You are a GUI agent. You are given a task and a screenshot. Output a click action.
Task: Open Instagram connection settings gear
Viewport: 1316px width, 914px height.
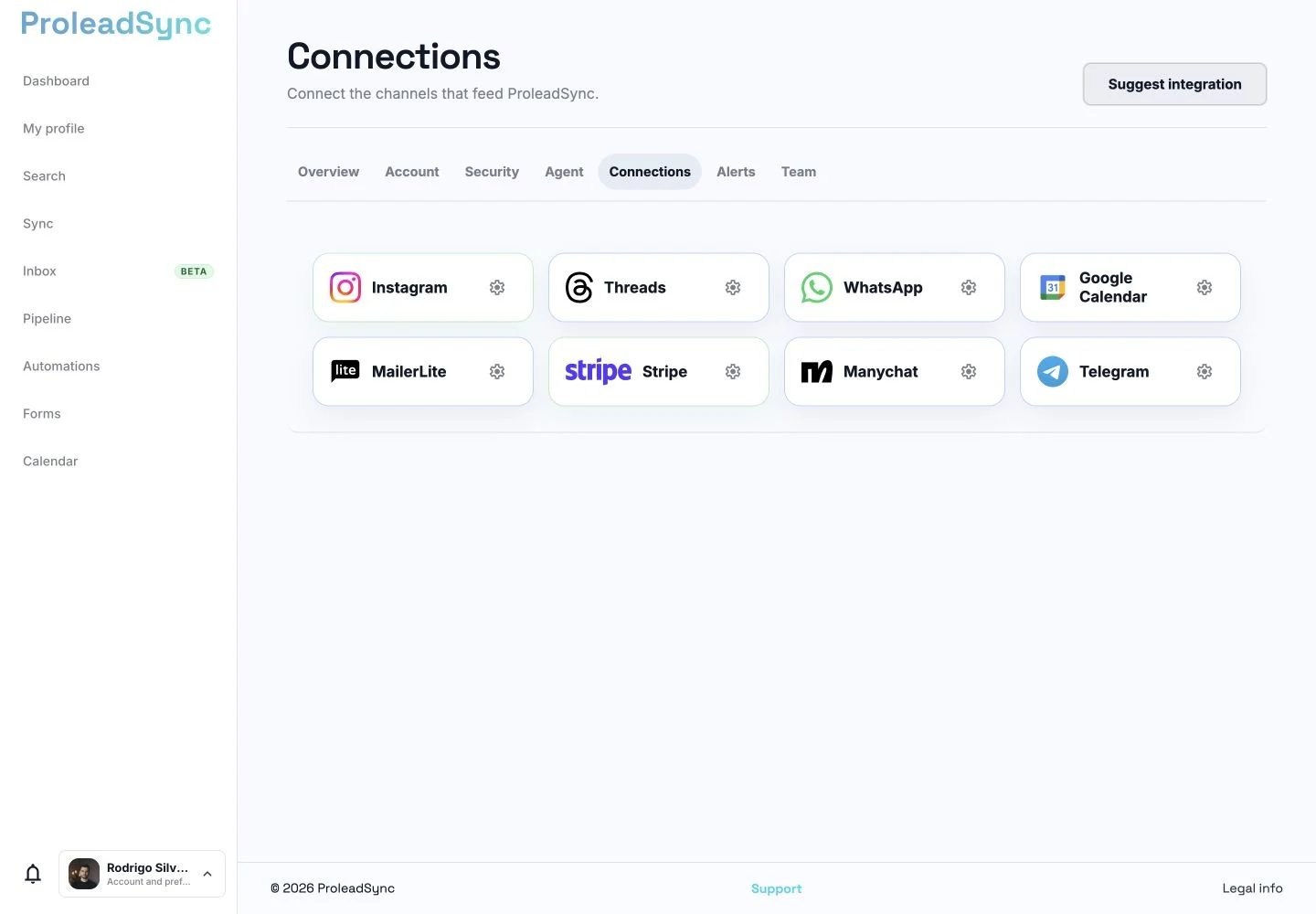[497, 288]
